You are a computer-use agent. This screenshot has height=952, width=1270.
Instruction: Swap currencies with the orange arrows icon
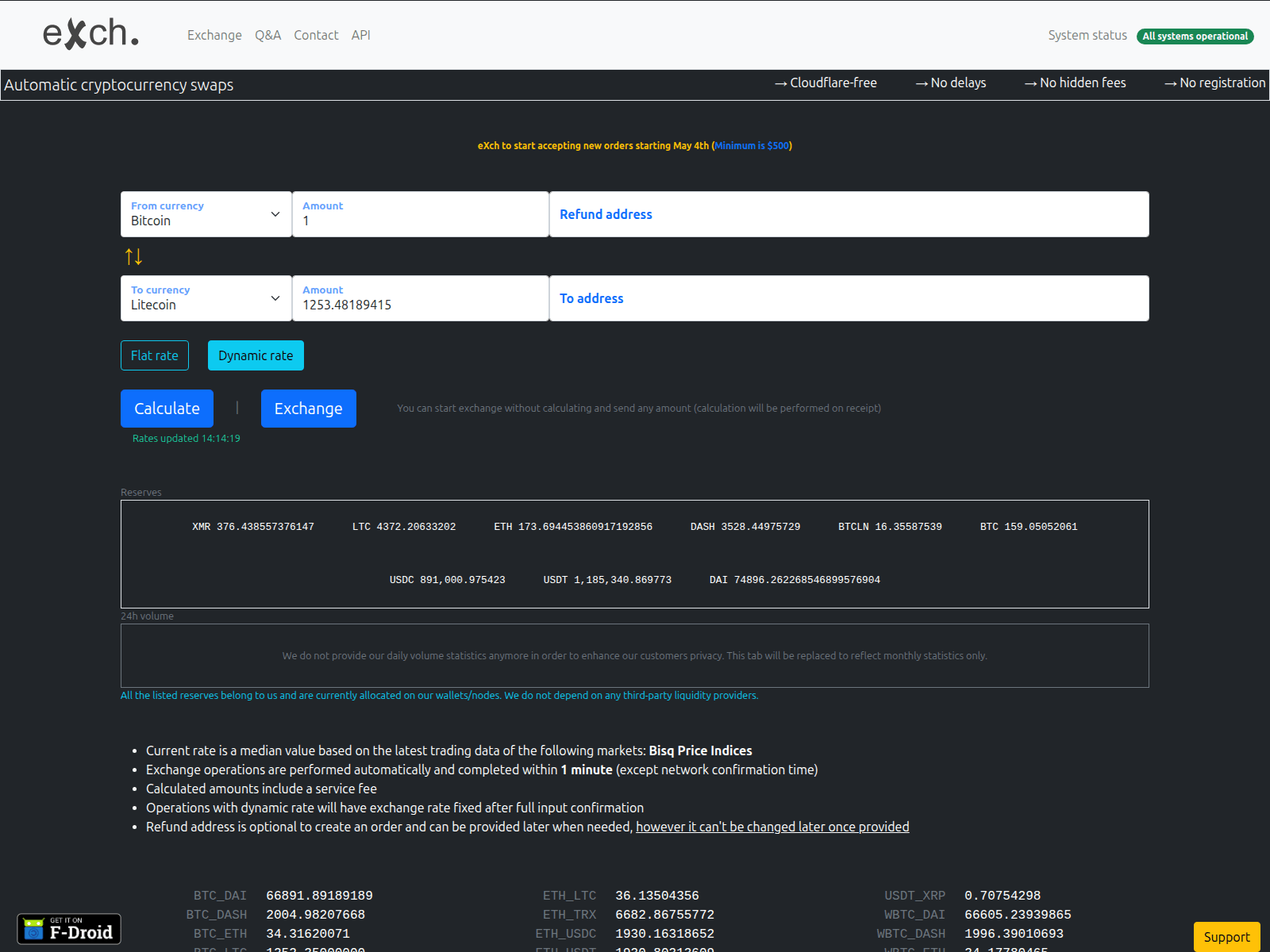[133, 256]
